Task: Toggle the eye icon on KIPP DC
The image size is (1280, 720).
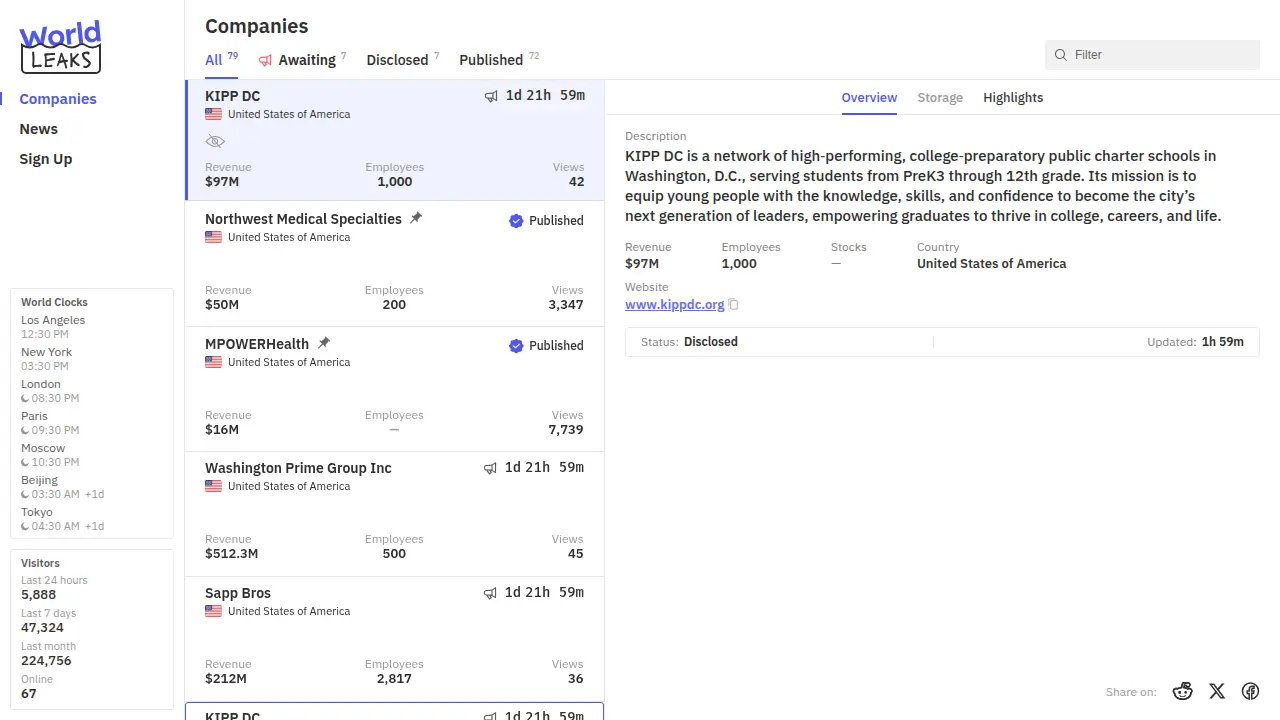Action: [215, 141]
